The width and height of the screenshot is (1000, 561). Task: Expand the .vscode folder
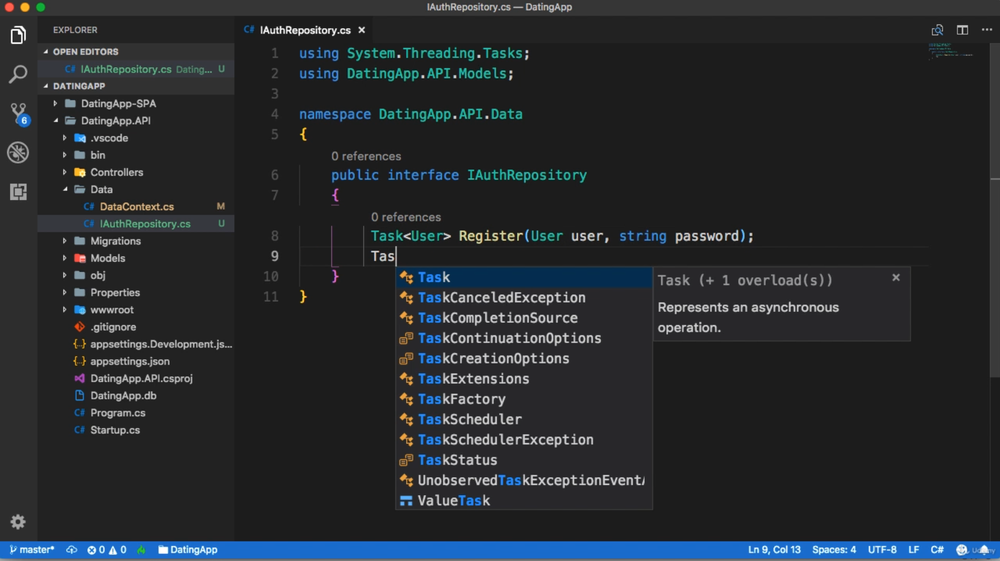[136, 138]
